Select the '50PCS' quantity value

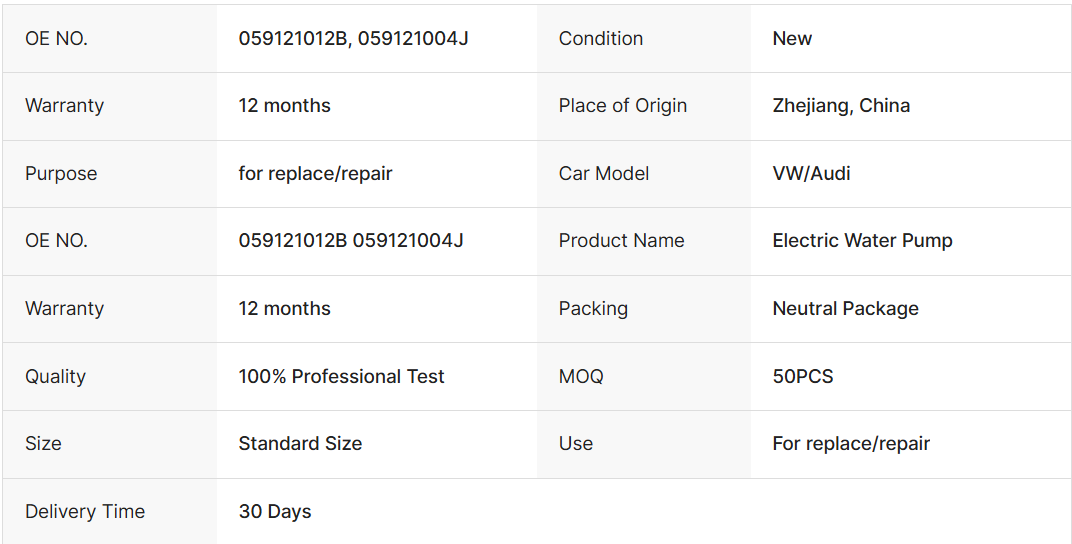802,377
